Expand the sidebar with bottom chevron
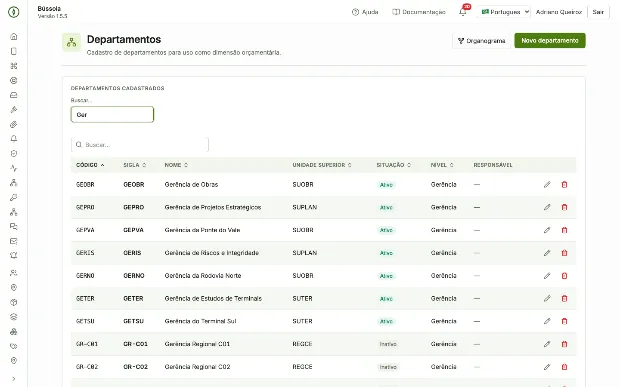 pyautogui.click(x=14, y=379)
